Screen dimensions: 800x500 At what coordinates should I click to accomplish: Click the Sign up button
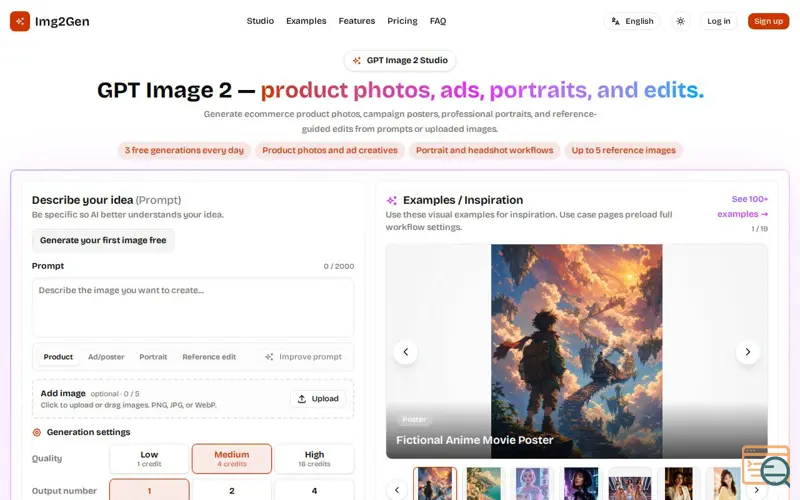pyautogui.click(x=768, y=21)
